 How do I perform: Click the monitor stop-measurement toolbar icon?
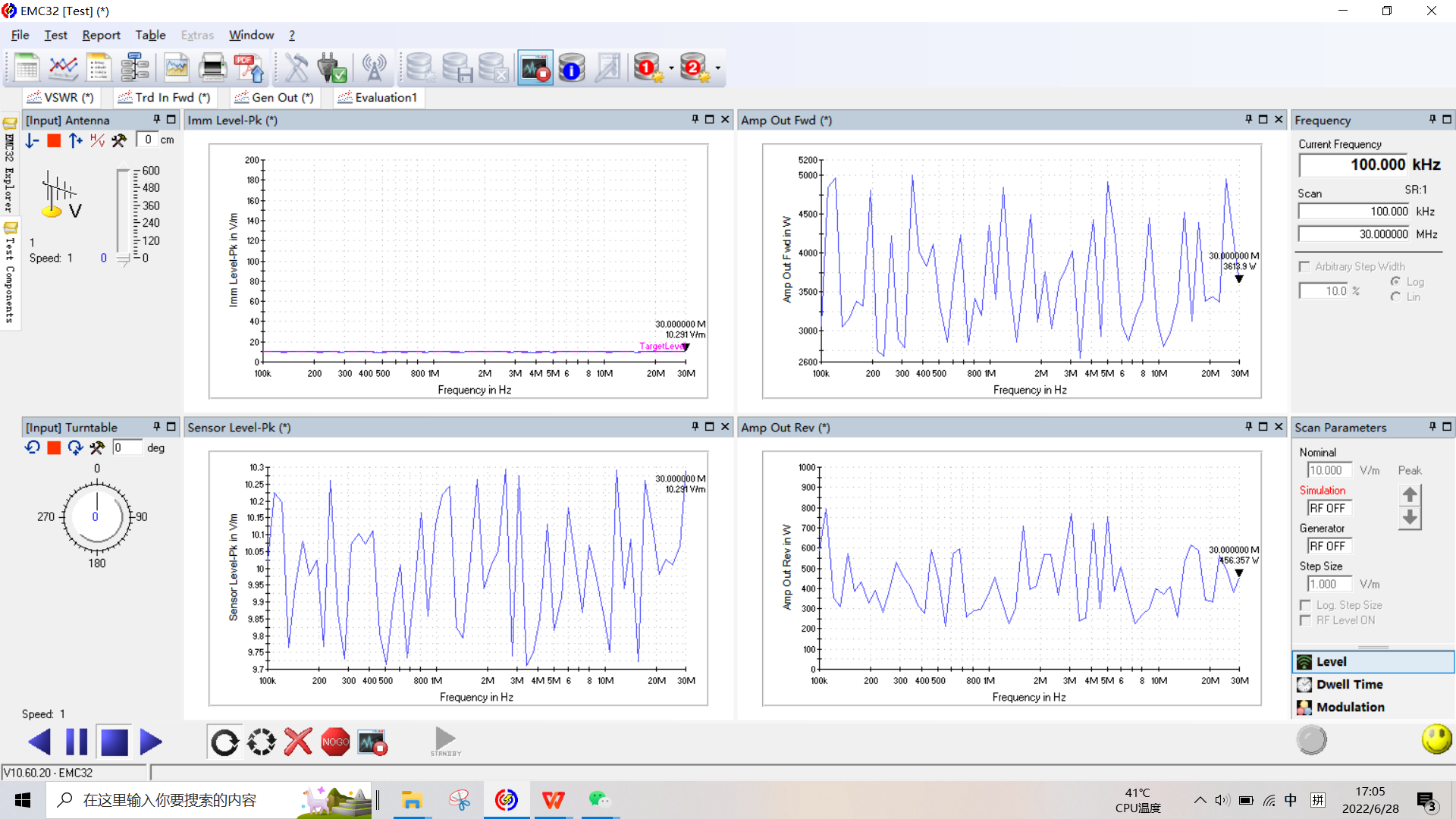coord(535,67)
